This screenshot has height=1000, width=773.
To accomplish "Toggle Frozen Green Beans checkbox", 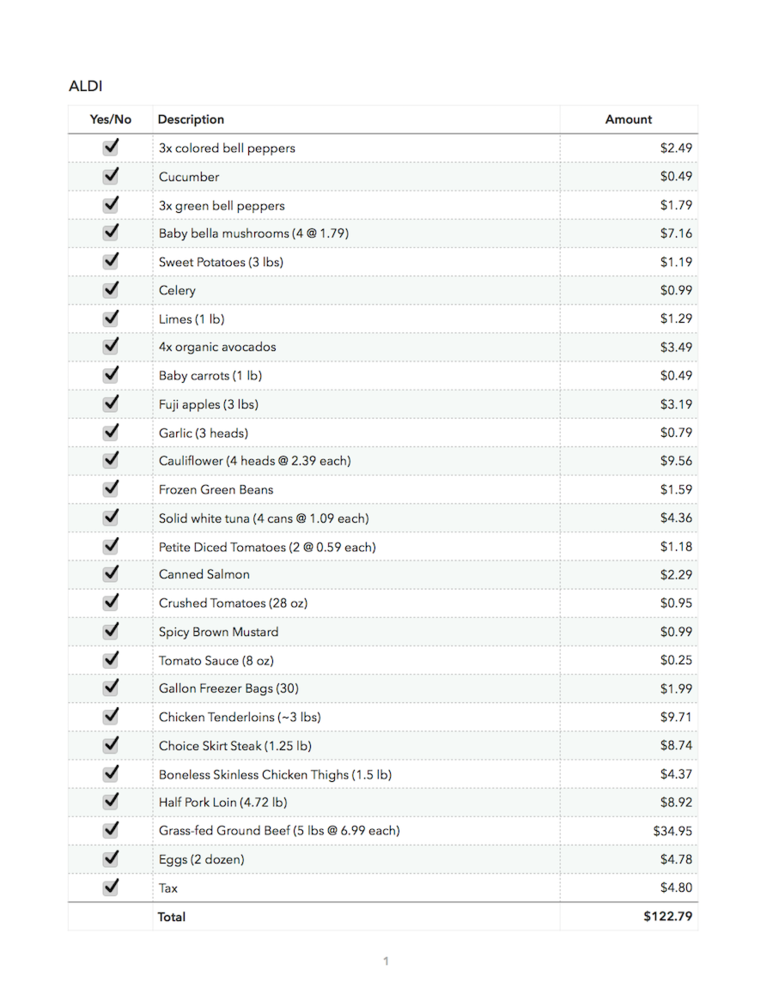I will pos(111,489).
